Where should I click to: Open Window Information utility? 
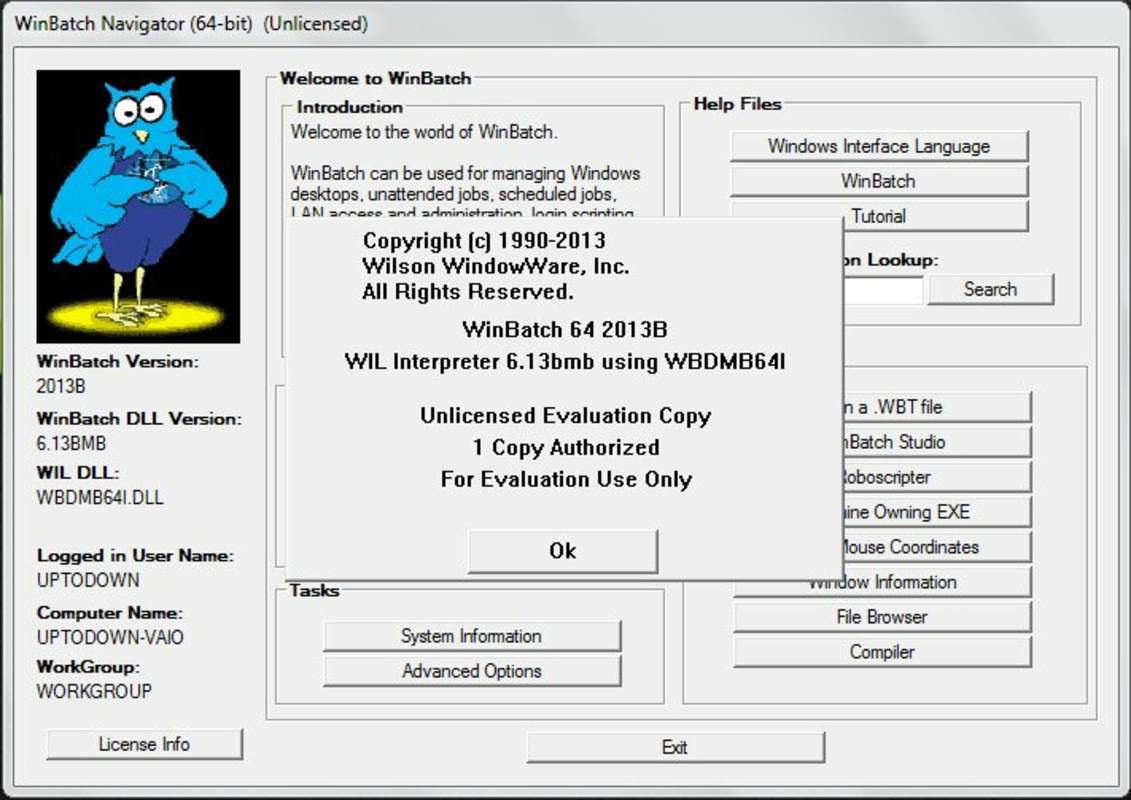point(882,583)
